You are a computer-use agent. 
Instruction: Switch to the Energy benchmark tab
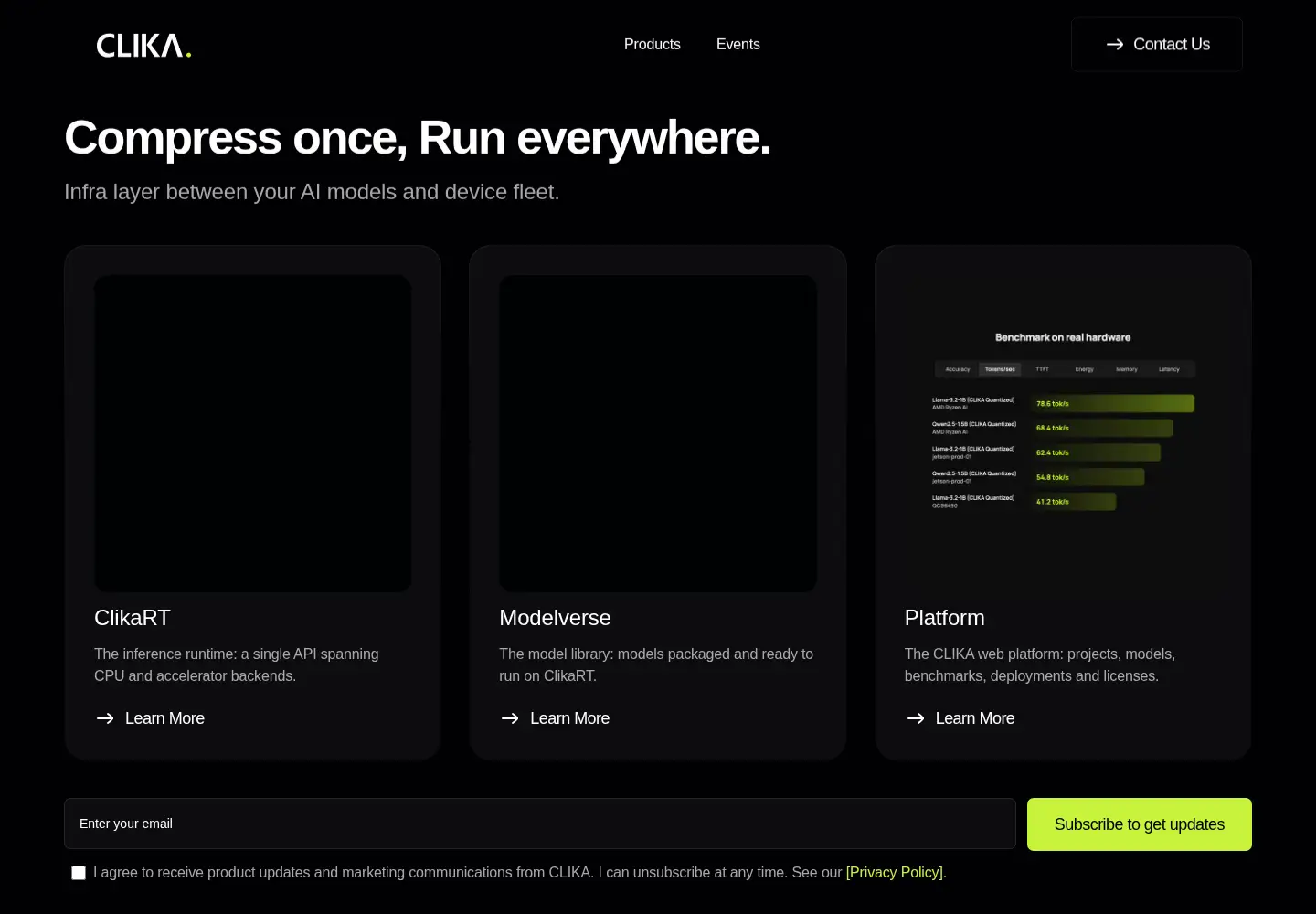coord(1085,369)
